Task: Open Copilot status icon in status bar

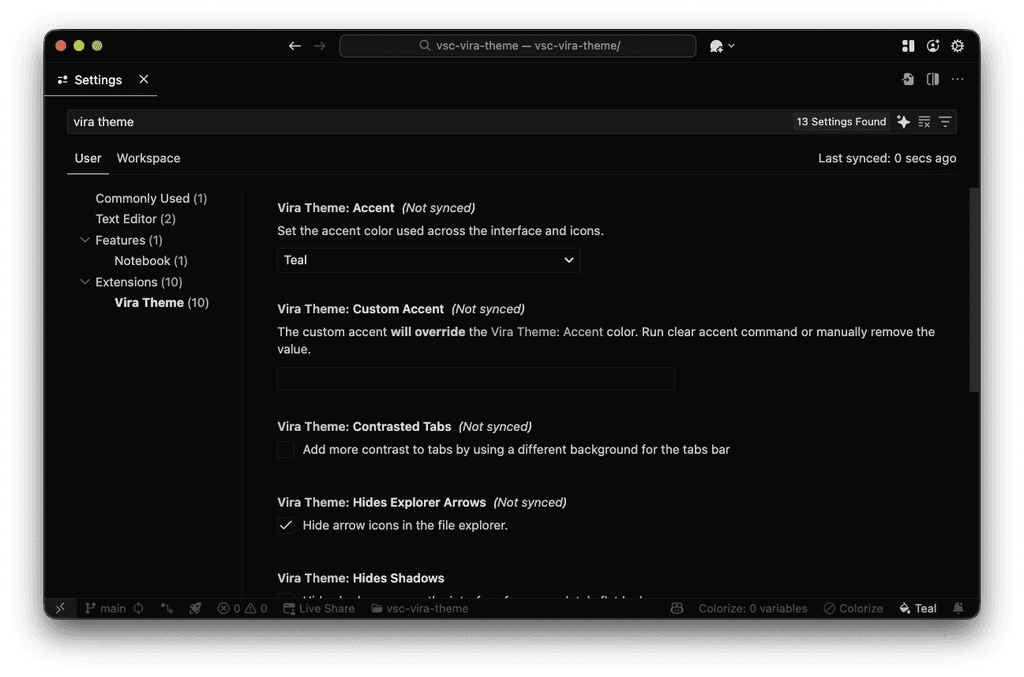Action: [677, 608]
